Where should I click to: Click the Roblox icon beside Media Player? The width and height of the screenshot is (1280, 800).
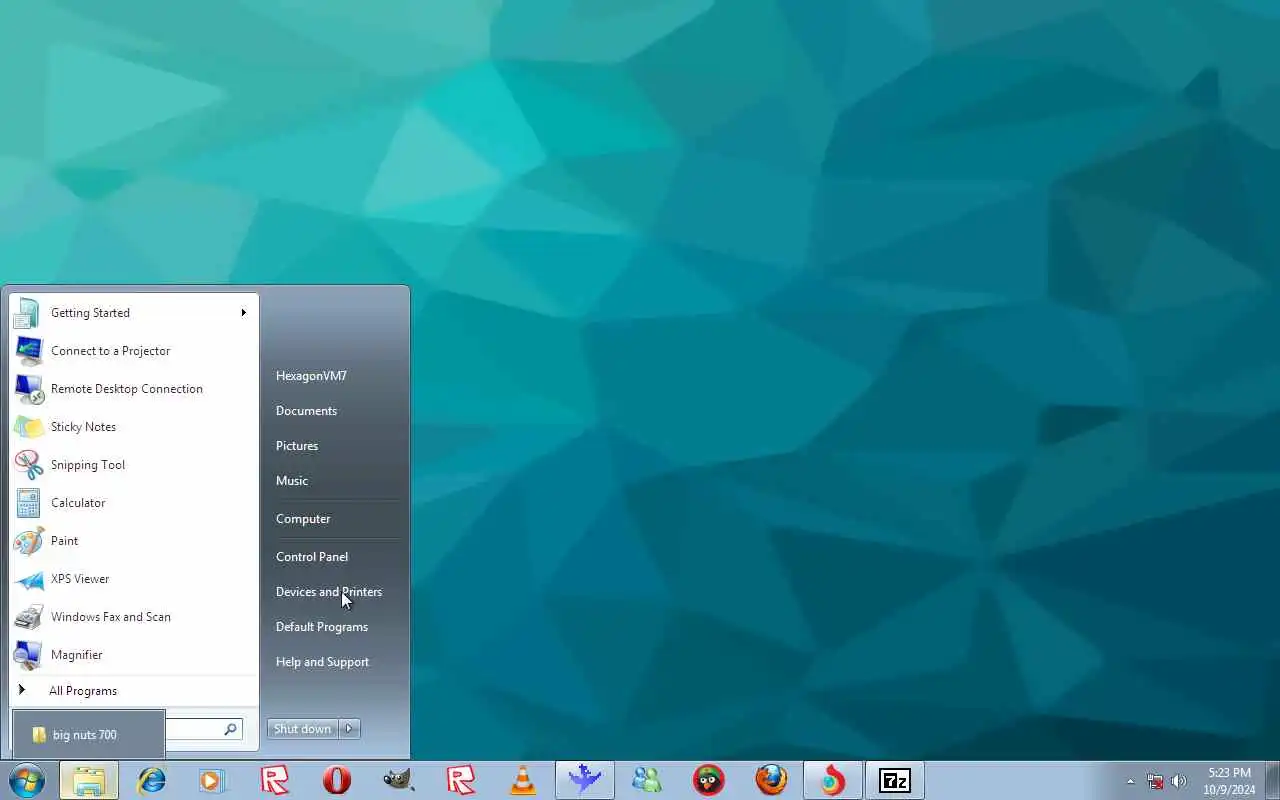click(x=275, y=780)
